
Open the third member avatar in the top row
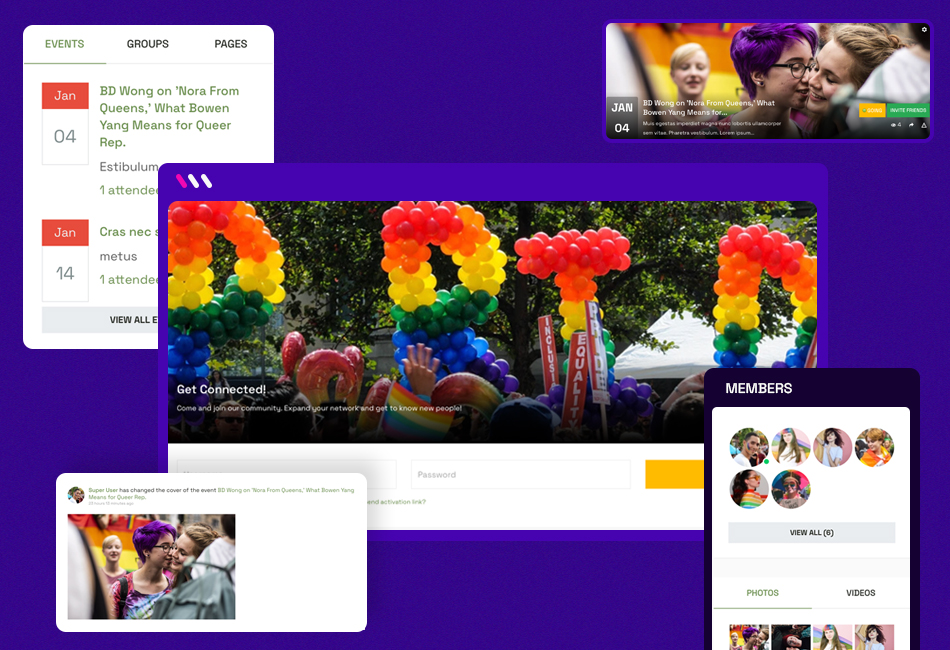tap(832, 446)
